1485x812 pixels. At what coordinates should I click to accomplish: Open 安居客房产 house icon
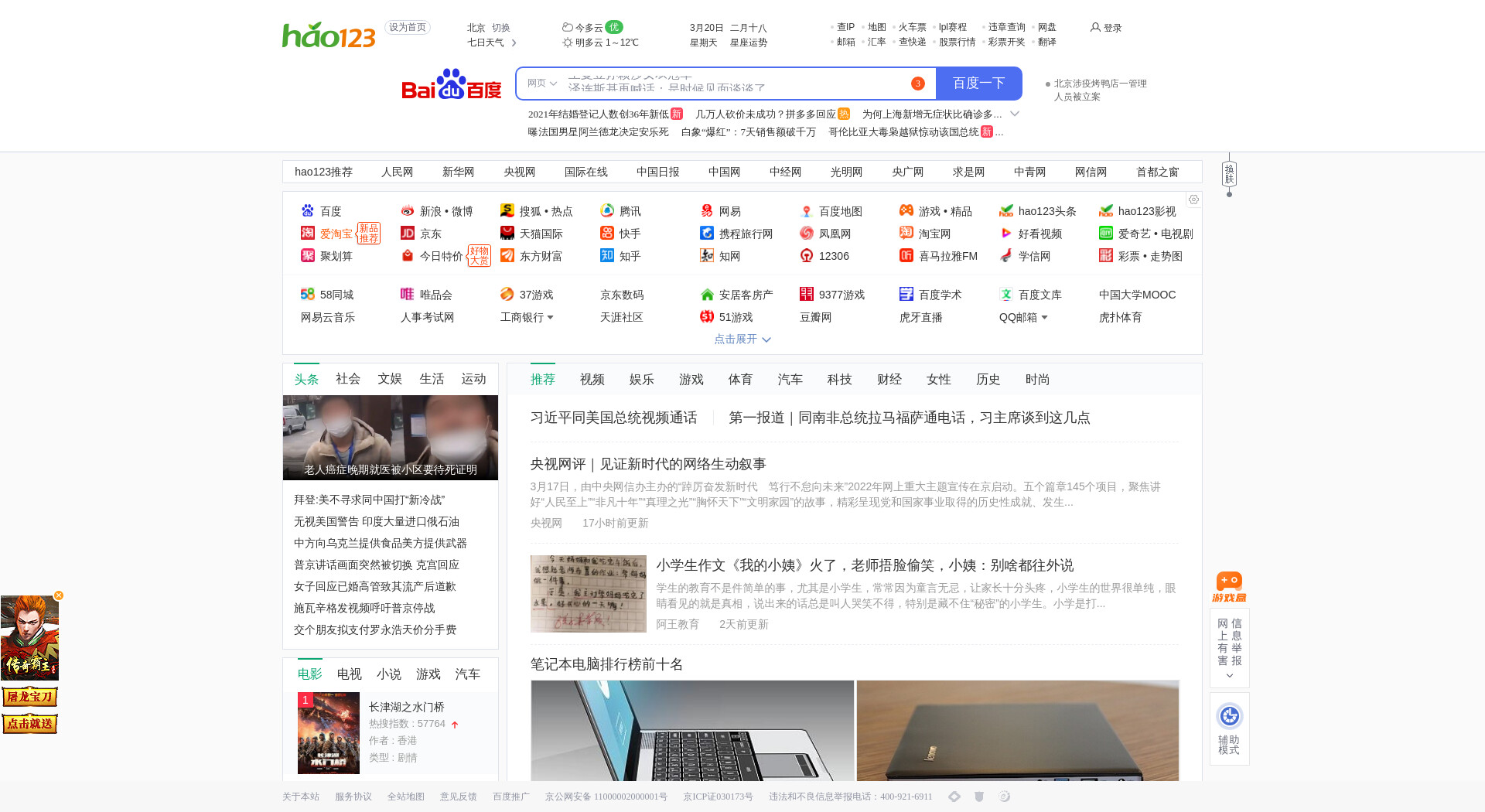[x=707, y=295]
